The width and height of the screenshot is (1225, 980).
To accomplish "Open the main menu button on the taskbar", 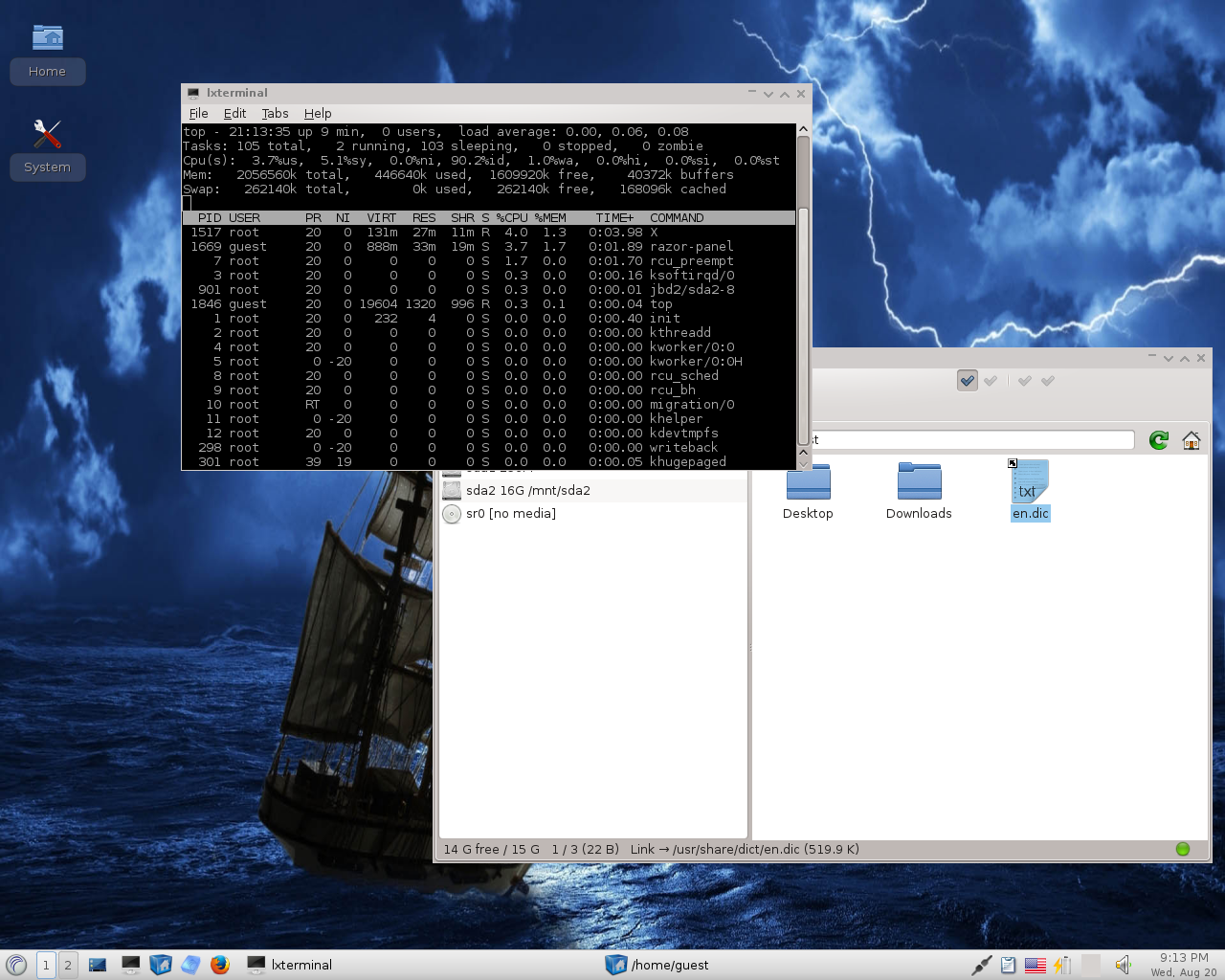I will (16, 965).
